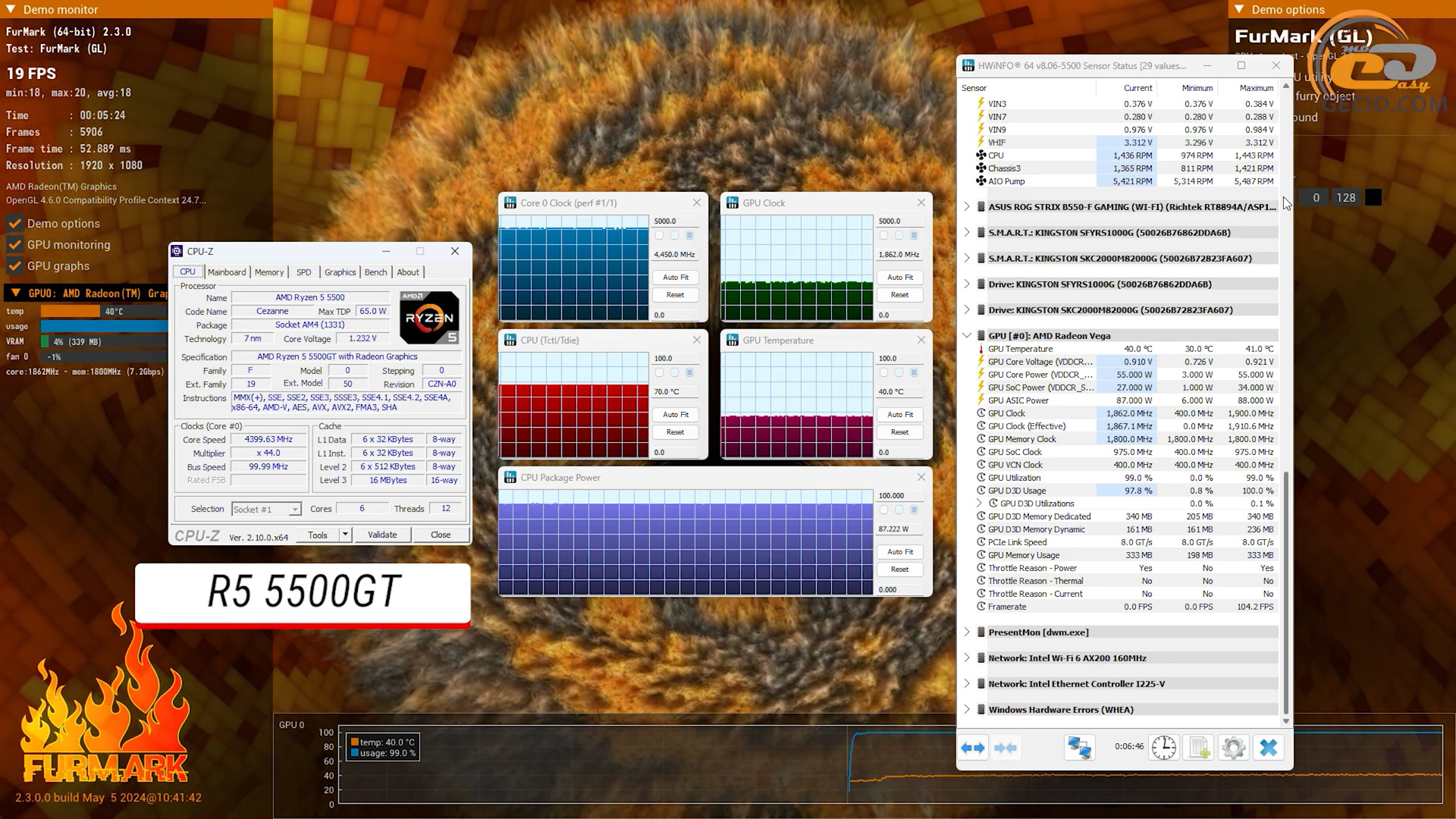Viewport: 1456px width, 819px height.
Task: Open the HWiNFO remote center network icon
Action: (x=1079, y=748)
